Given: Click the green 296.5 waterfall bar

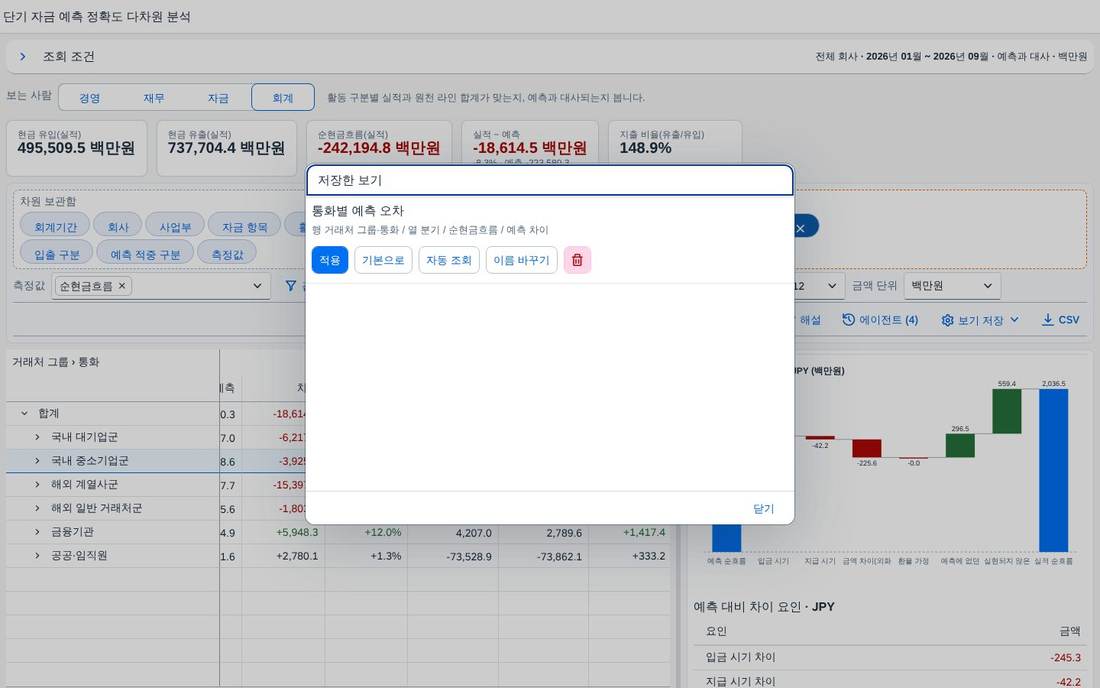Looking at the screenshot, I should pos(960,445).
